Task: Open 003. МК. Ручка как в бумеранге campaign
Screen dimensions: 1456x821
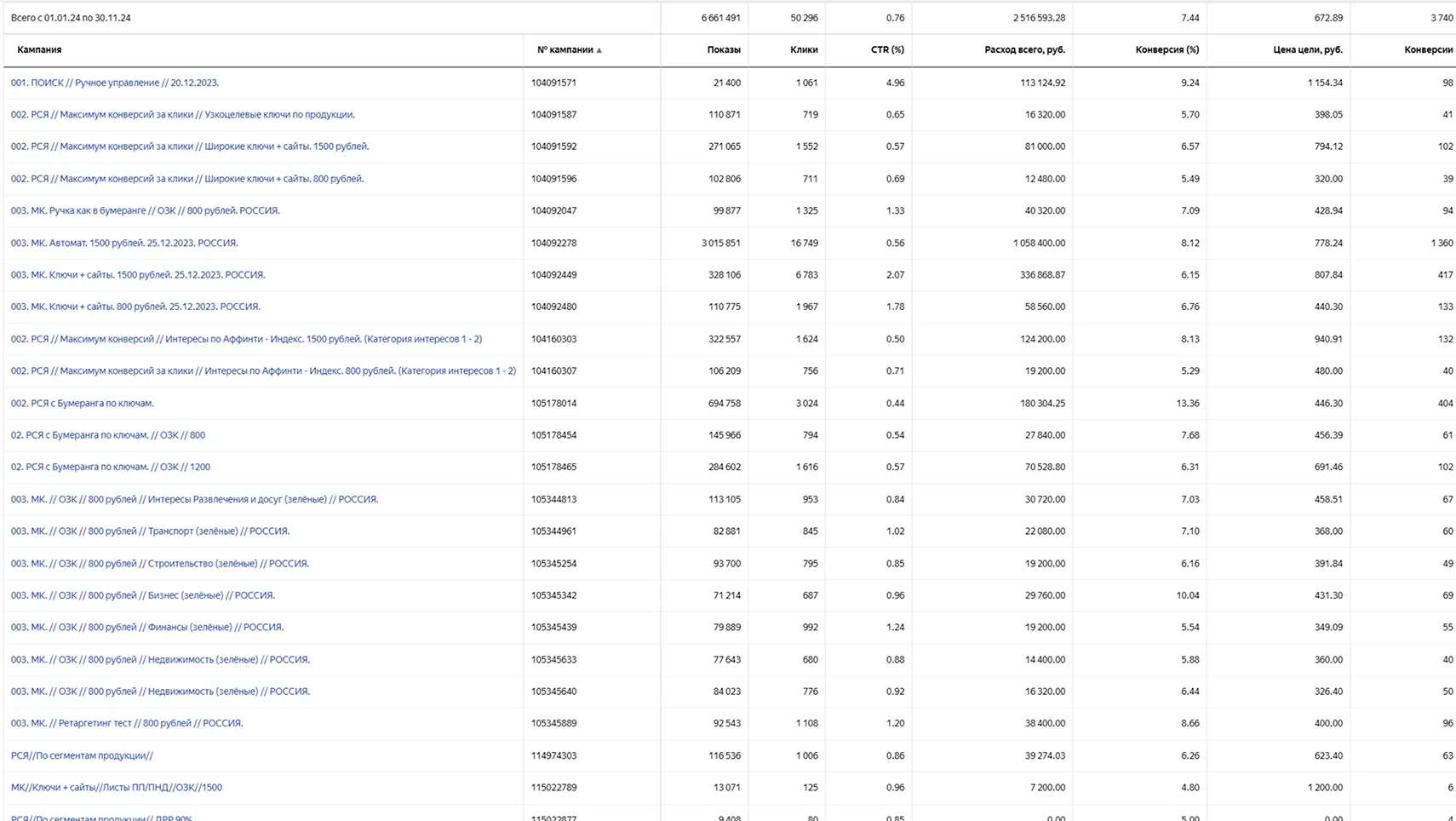Action: pos(145,210)
